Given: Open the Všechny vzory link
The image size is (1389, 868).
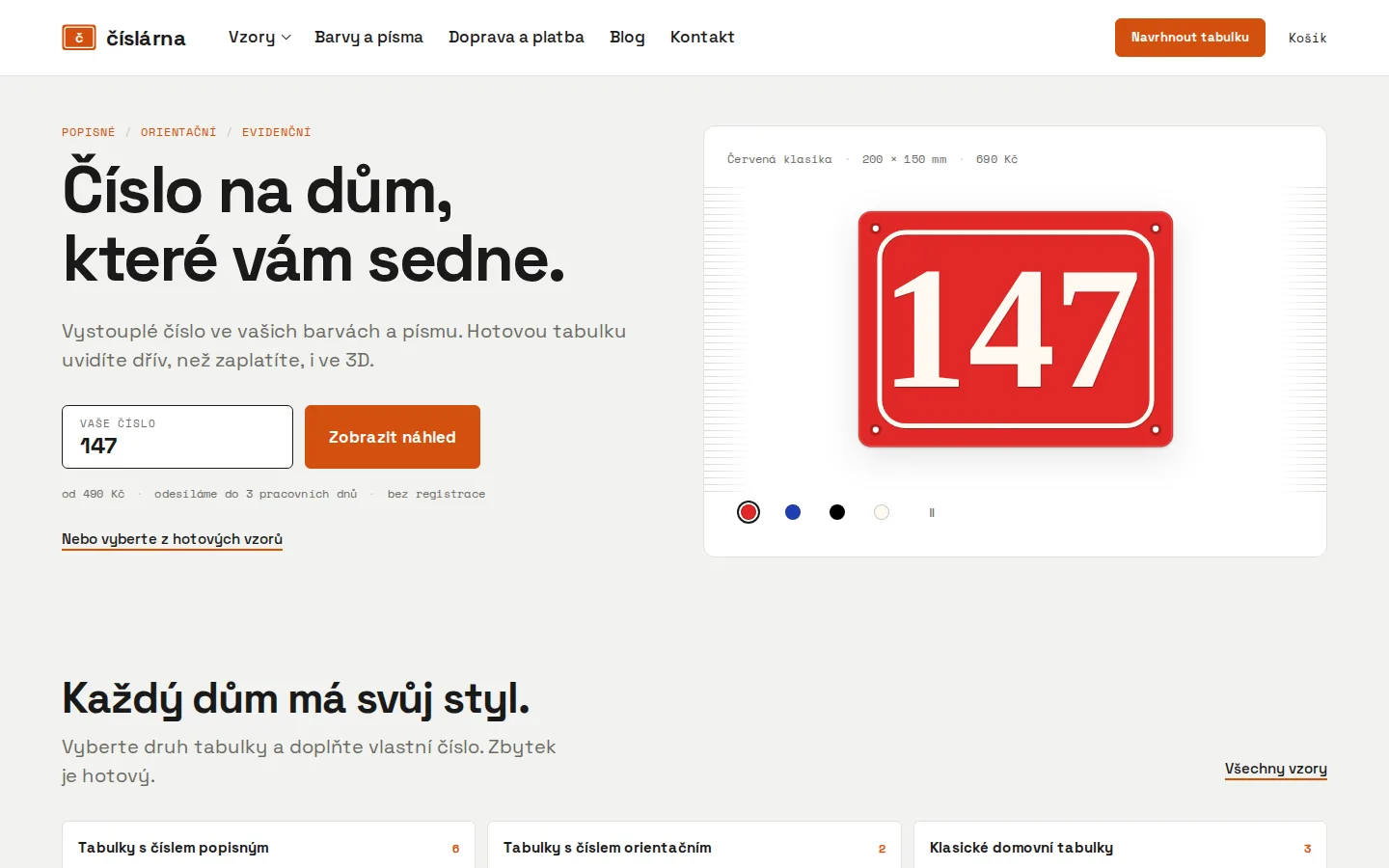Looking at the screenshot, I should click(x=1276, y=769).
